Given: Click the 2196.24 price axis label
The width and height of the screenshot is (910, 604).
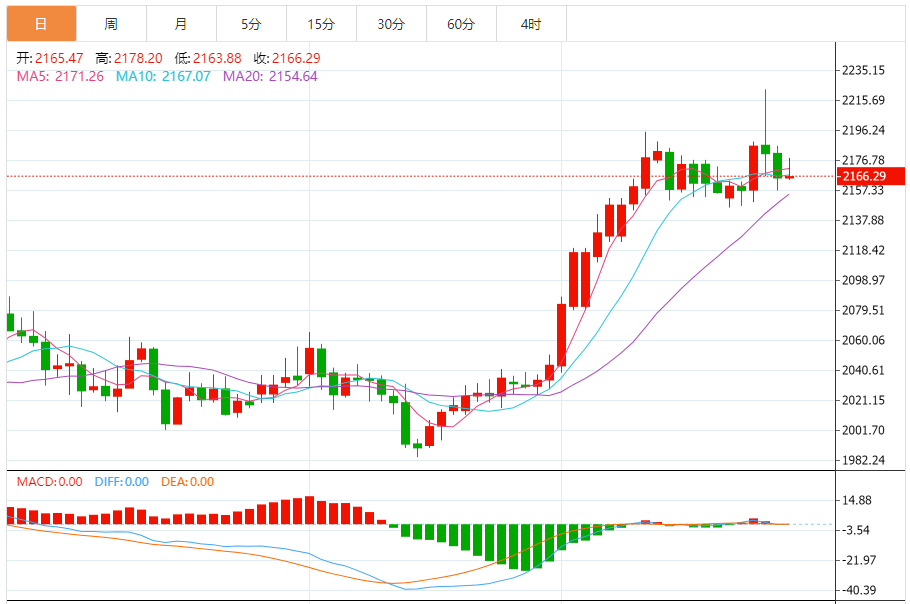Looking at the screenshot, I should pyautogui.click(x=863, y=131).
